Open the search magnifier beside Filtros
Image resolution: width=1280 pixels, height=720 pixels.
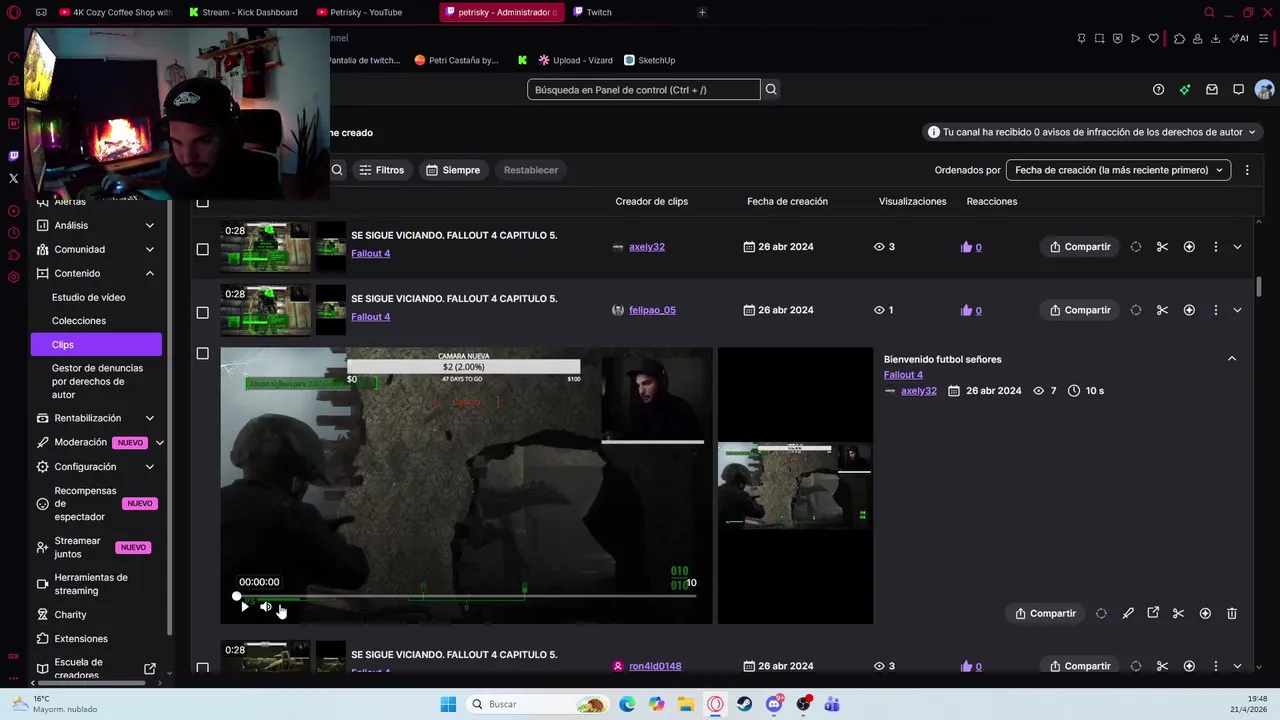(x=337, y=170)
